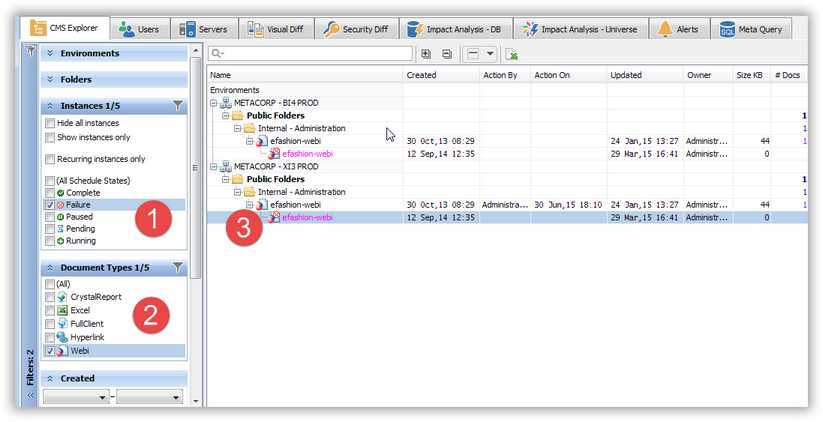Uncheck the Webi document type checkbox
The width and height of the screenshot is (823, 422).
point(50,351)
